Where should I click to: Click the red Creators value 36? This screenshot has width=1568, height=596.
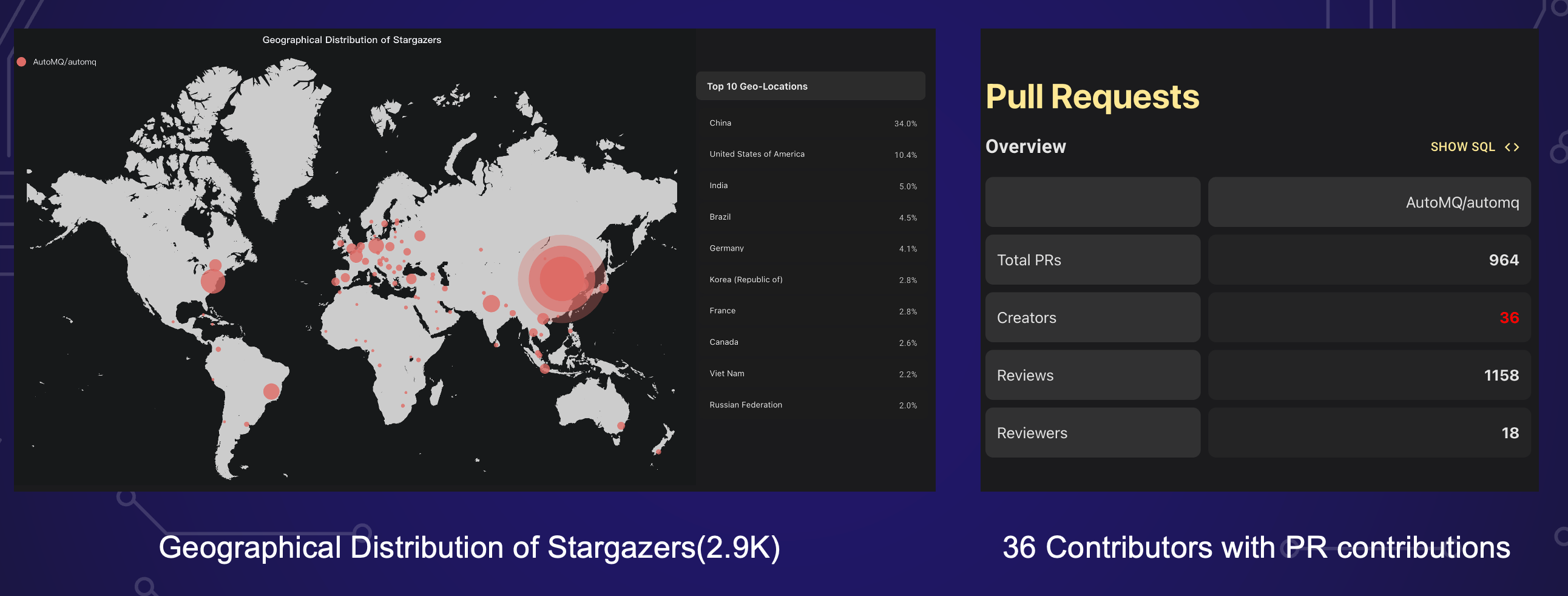point(1509,318)
